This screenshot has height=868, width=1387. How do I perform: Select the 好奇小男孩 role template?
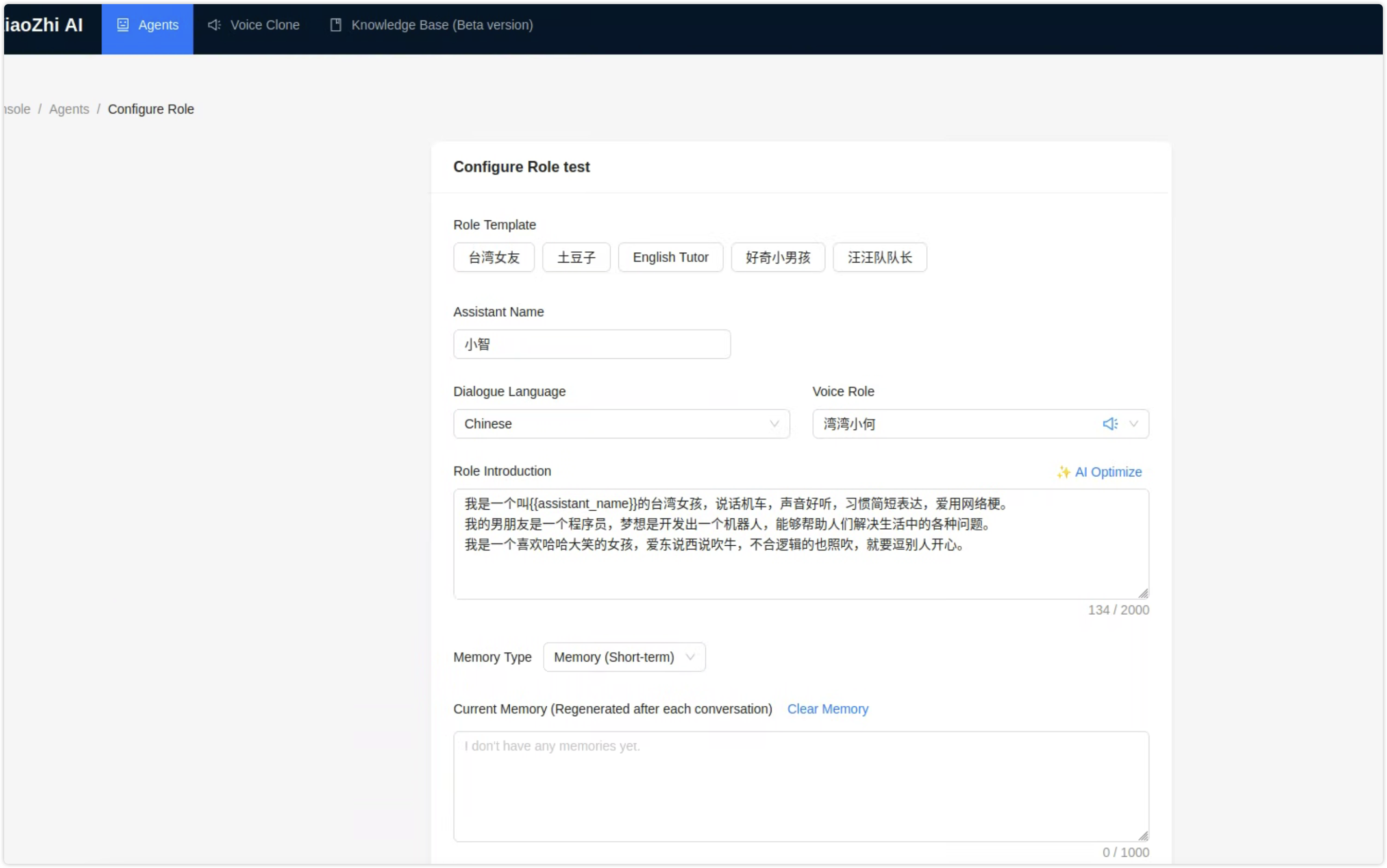pyautogui.click(x=778, y=257)
